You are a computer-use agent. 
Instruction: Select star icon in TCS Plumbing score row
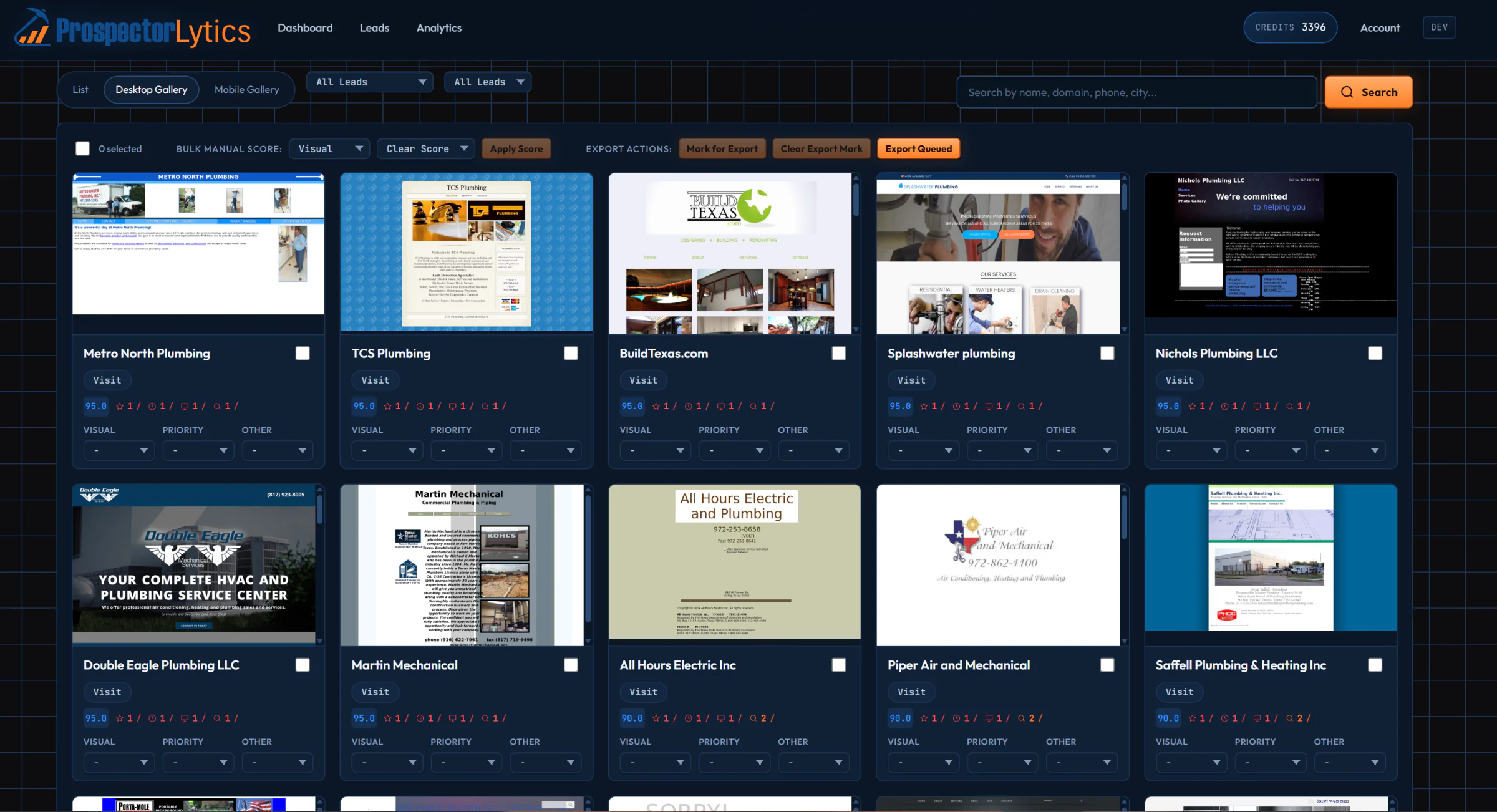pos(388,407)
